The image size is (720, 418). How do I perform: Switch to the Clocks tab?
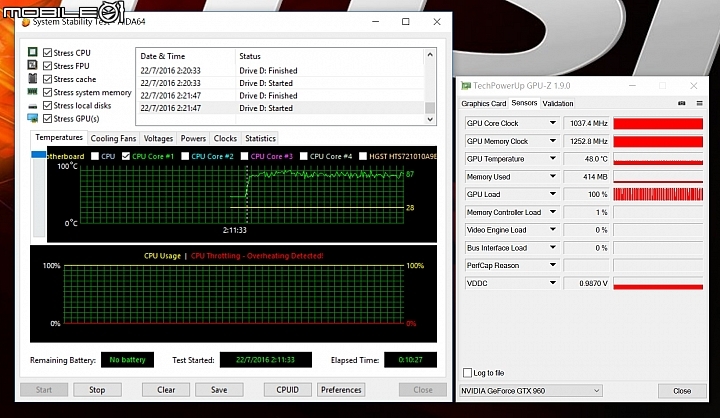[225, 138]
